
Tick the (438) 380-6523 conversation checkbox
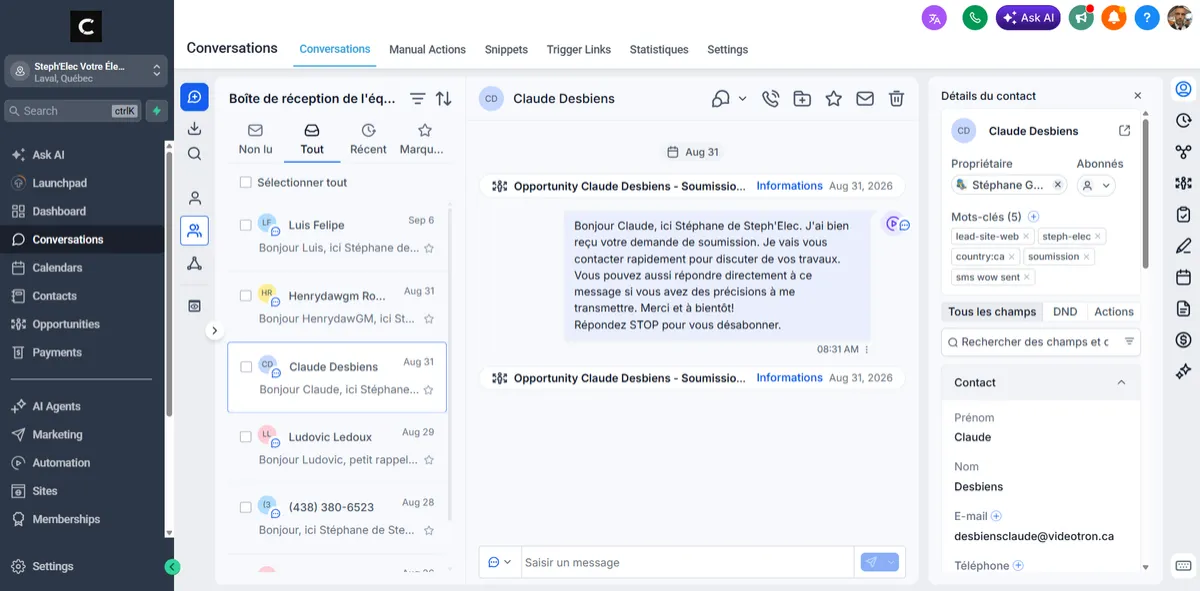tap(246, 507)
